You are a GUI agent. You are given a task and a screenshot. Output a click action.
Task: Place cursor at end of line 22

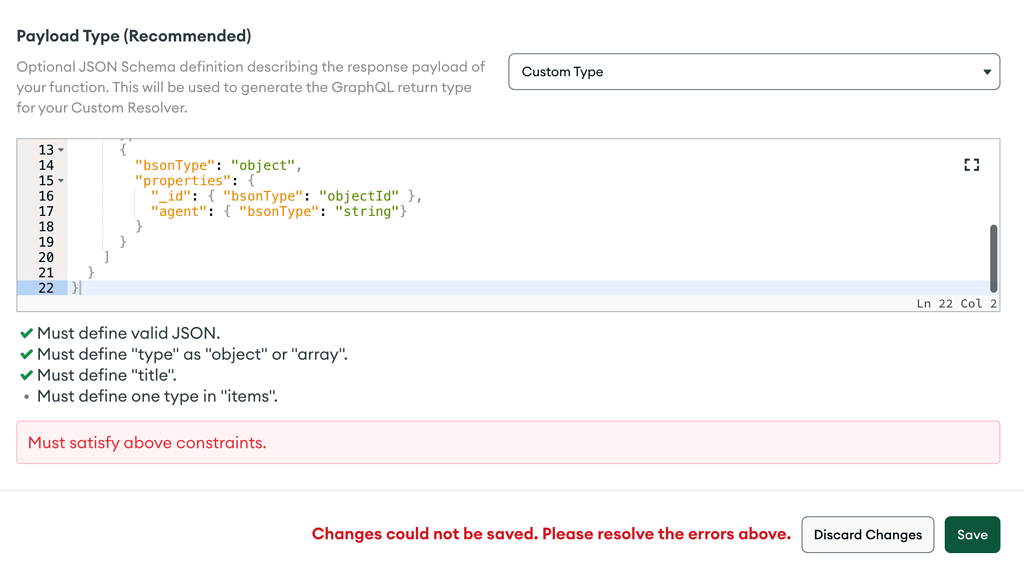(x=81, y=288)
